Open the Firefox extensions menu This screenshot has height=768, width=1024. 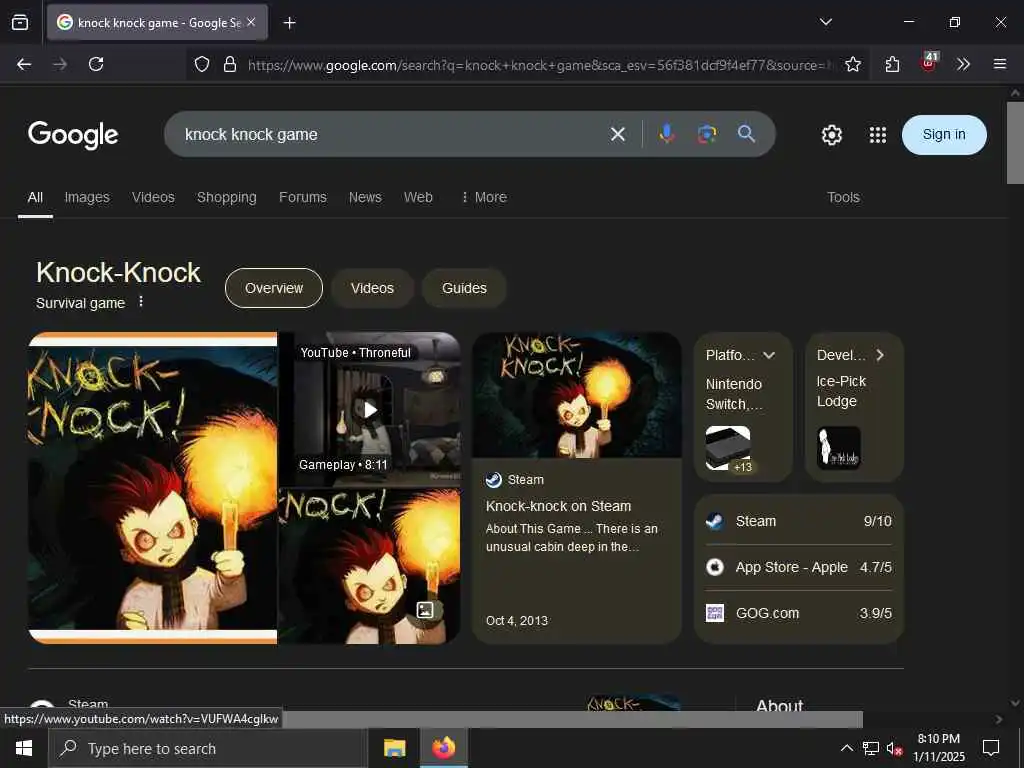pos(892,64)
